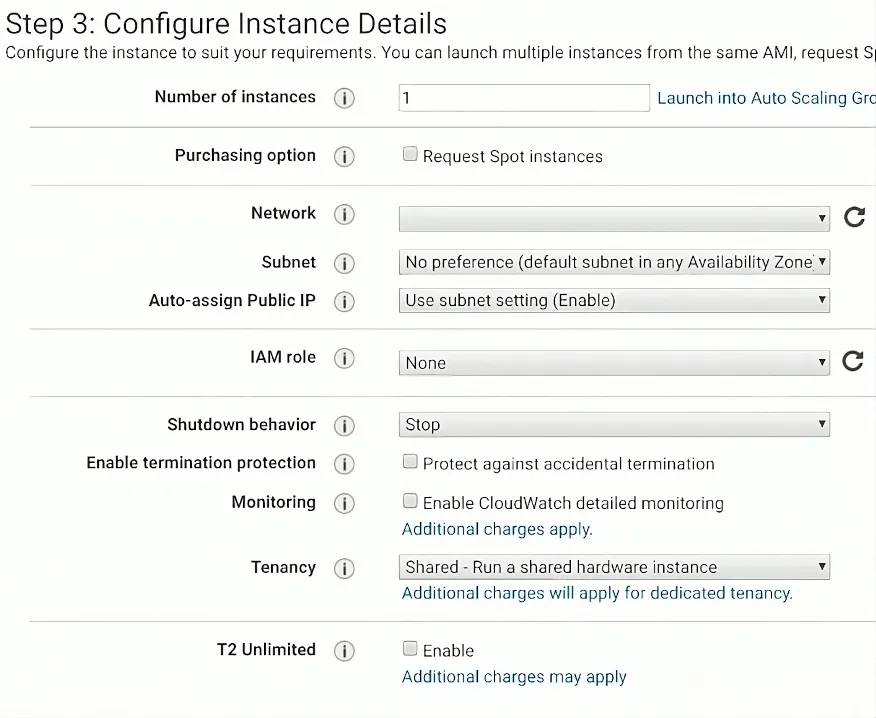876x718 pixels.
Task: Show T2 Unlimited info icon
Action: [x=344, y=651]
